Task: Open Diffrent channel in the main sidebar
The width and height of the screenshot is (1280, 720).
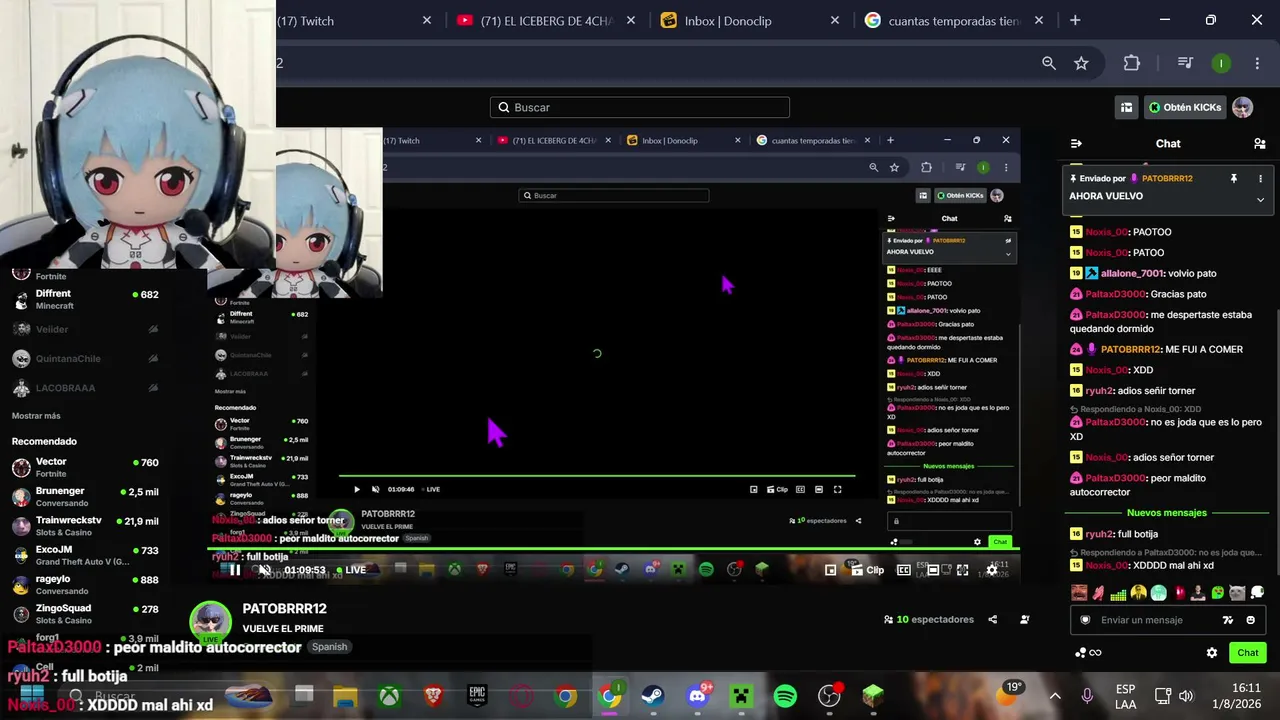Action: click(x=85, y=299)
